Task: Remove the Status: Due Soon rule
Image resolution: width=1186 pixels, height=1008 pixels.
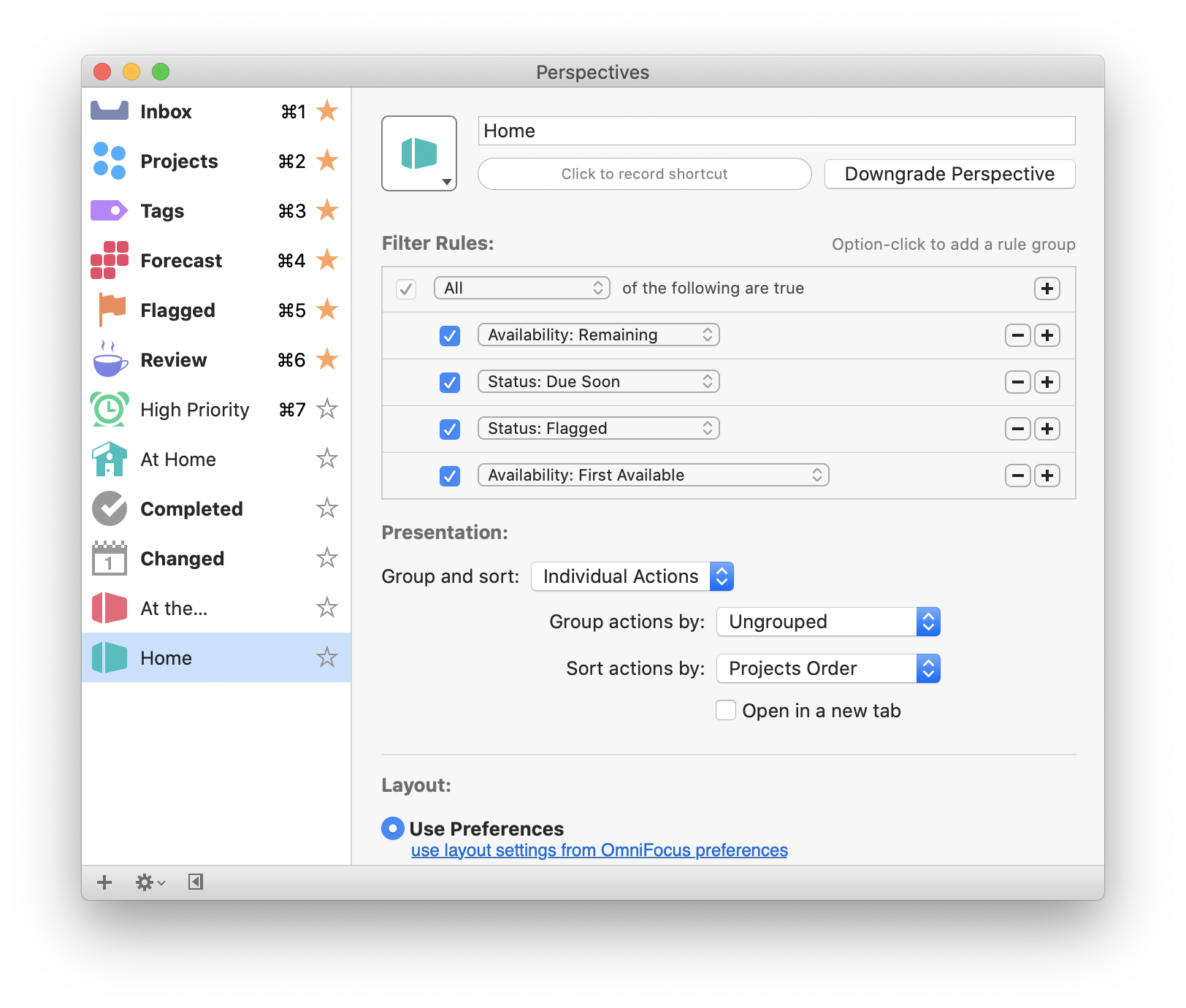Action: point(1017,382)
